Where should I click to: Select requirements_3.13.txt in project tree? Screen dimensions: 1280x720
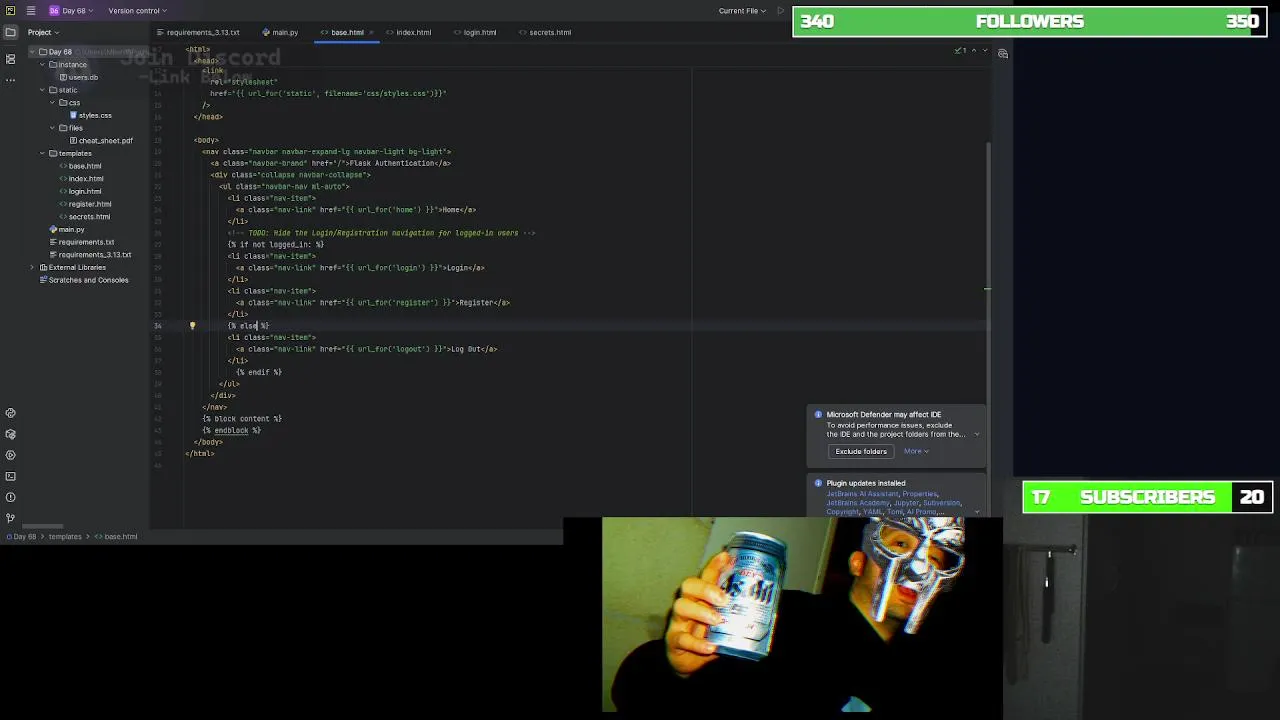(x=89, y=255)
